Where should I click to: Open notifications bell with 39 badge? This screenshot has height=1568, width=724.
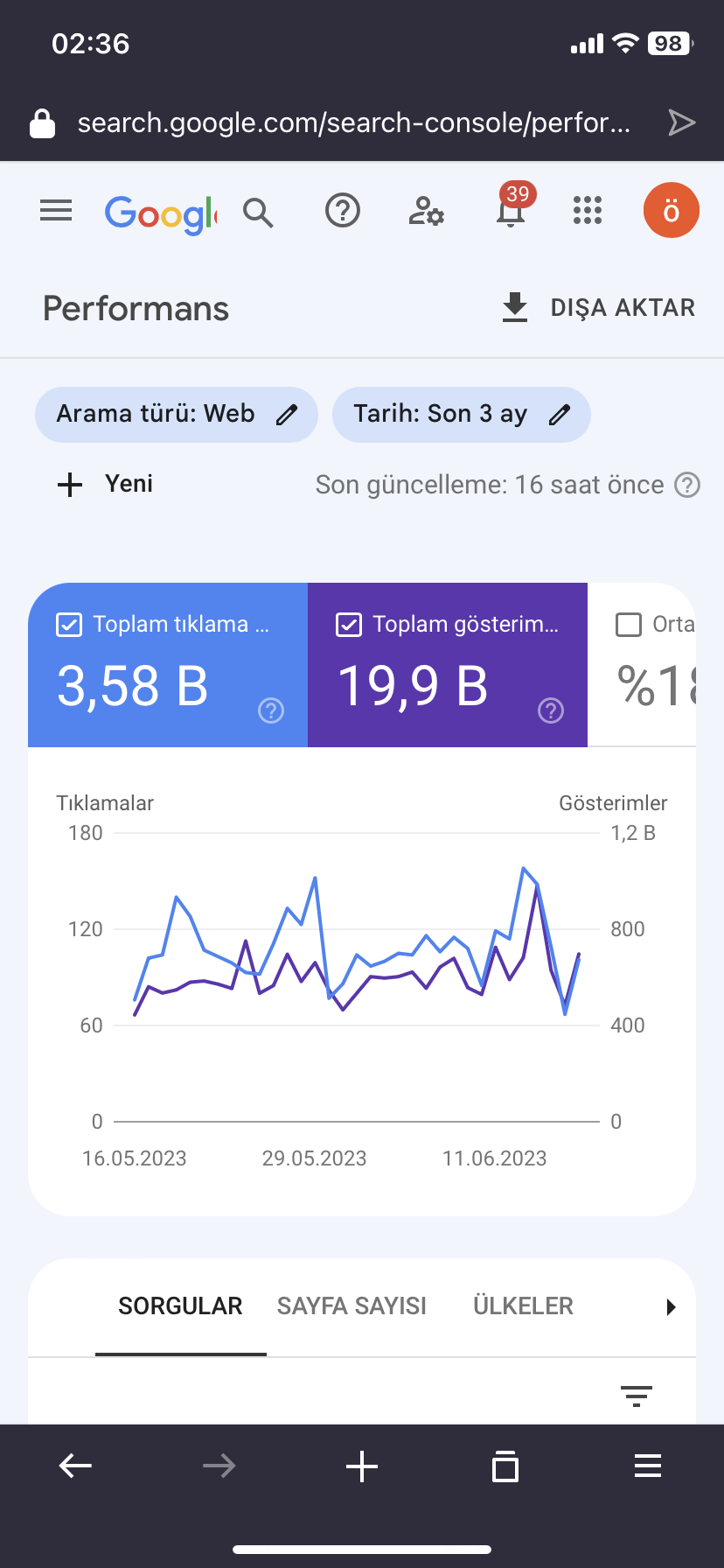512,206
